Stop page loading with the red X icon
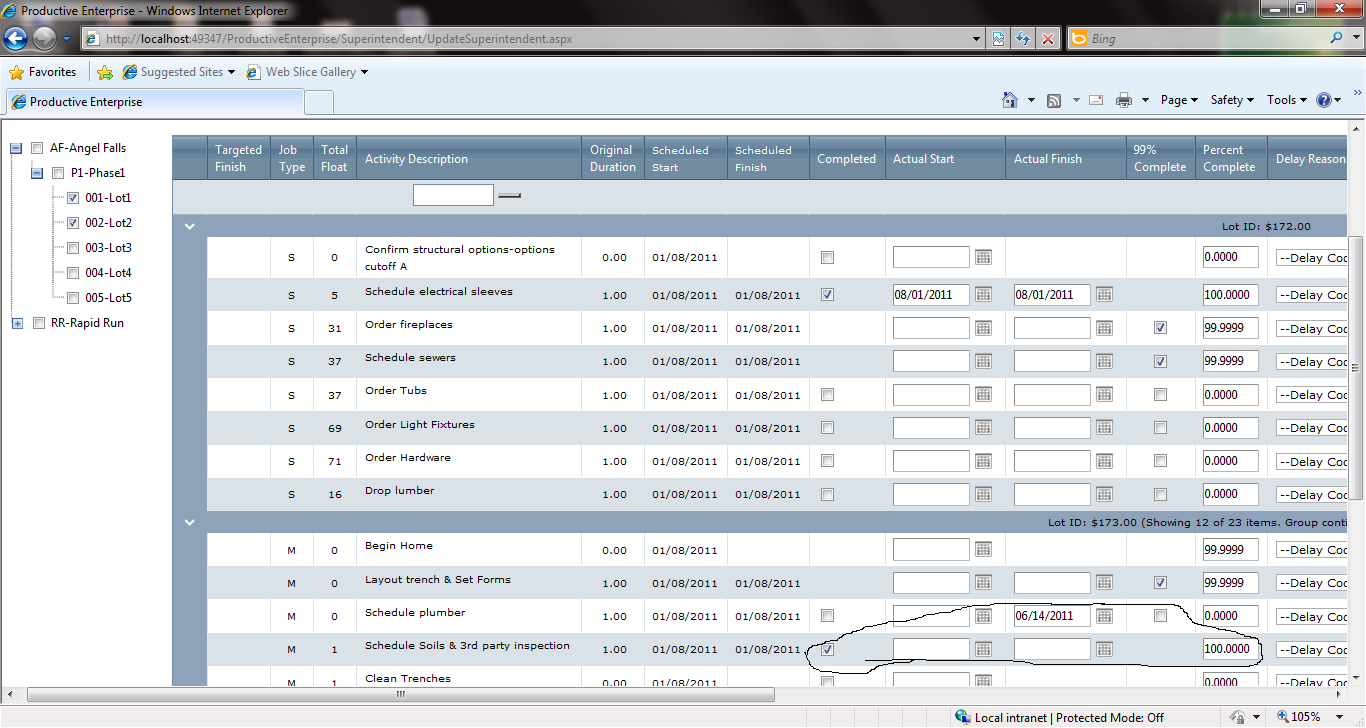The height and width of the screenshot is (728, 1366). [x=1048, y=39]
